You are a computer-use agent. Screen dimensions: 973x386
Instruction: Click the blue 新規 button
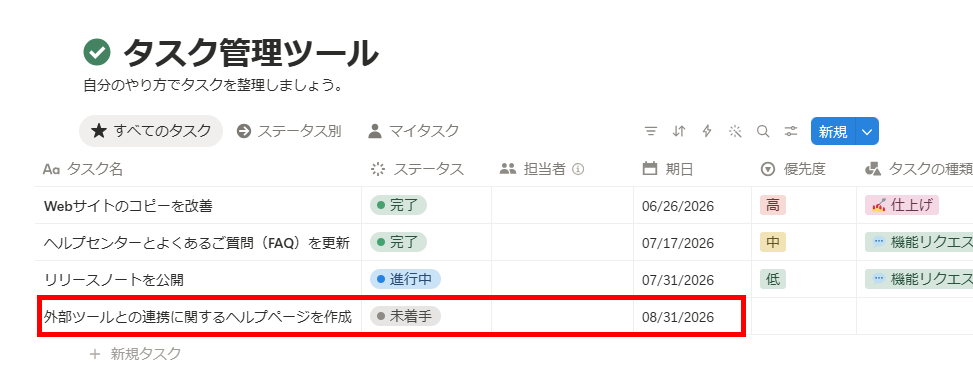(x=833, y=132)
